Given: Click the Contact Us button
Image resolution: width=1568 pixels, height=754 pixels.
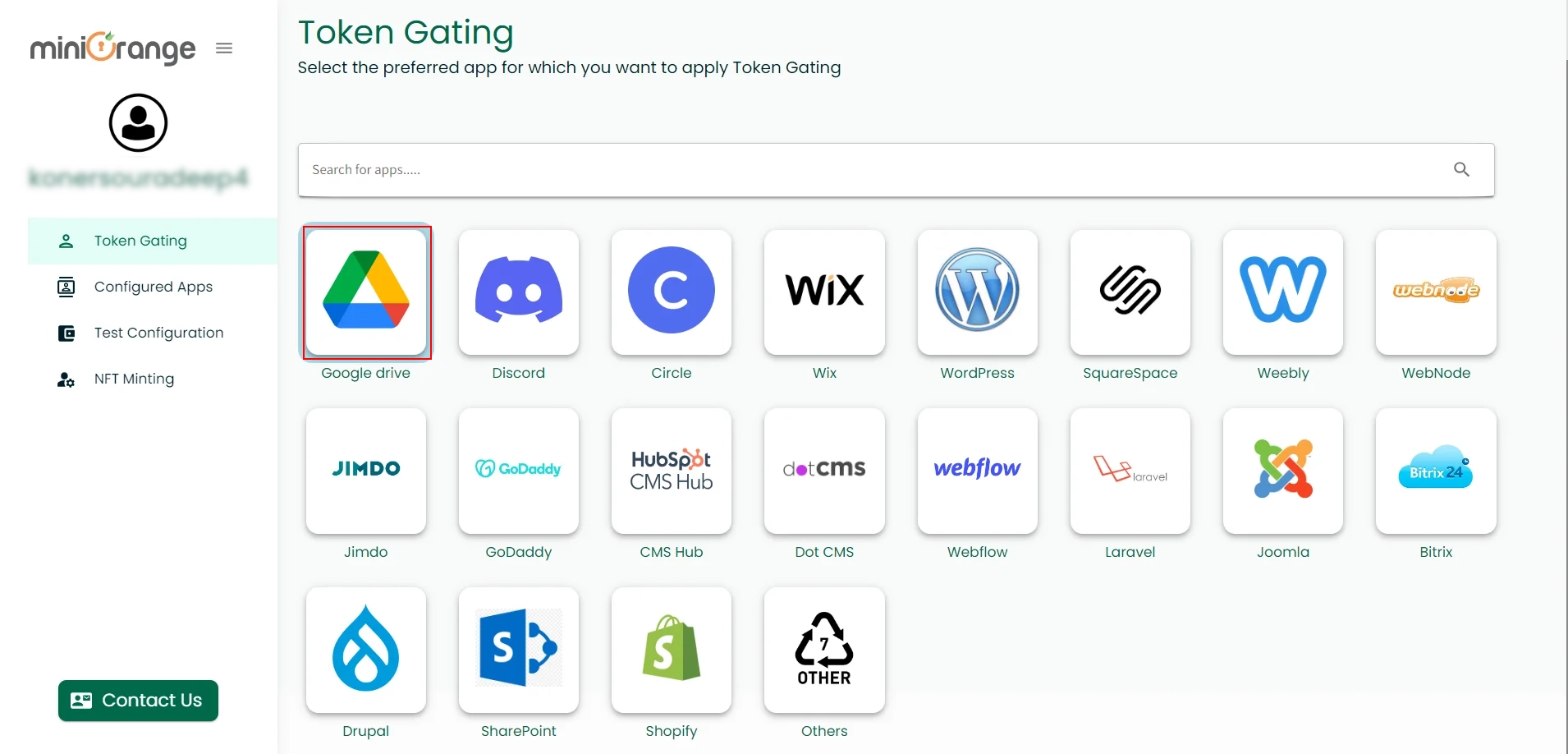Looking at the screenshot, I should click(138, 701).
